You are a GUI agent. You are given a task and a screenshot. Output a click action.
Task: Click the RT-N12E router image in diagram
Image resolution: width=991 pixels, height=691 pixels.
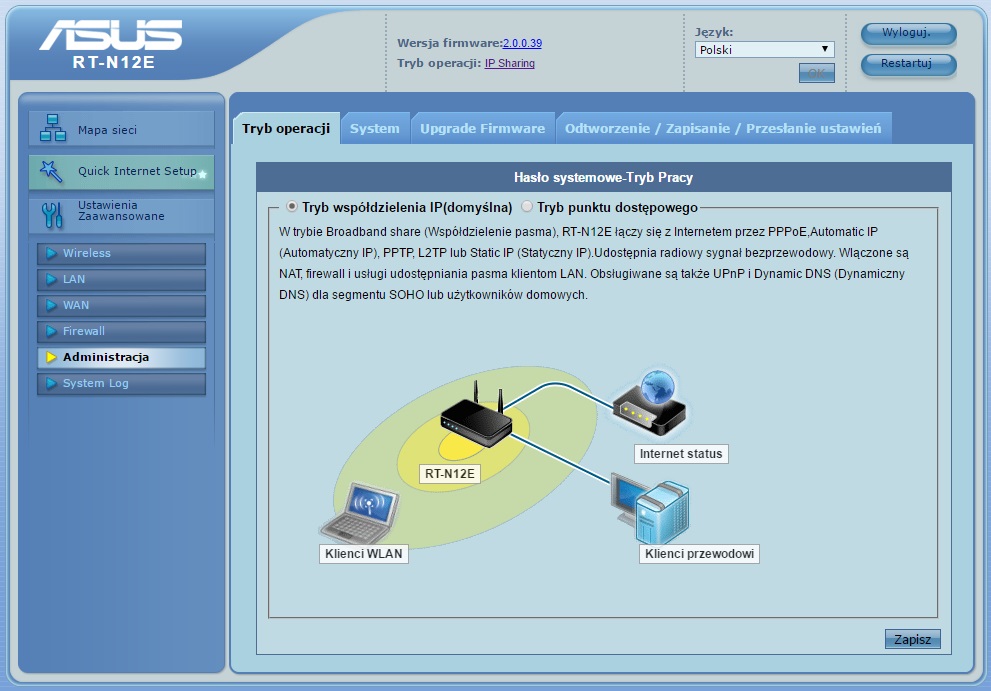476,417
